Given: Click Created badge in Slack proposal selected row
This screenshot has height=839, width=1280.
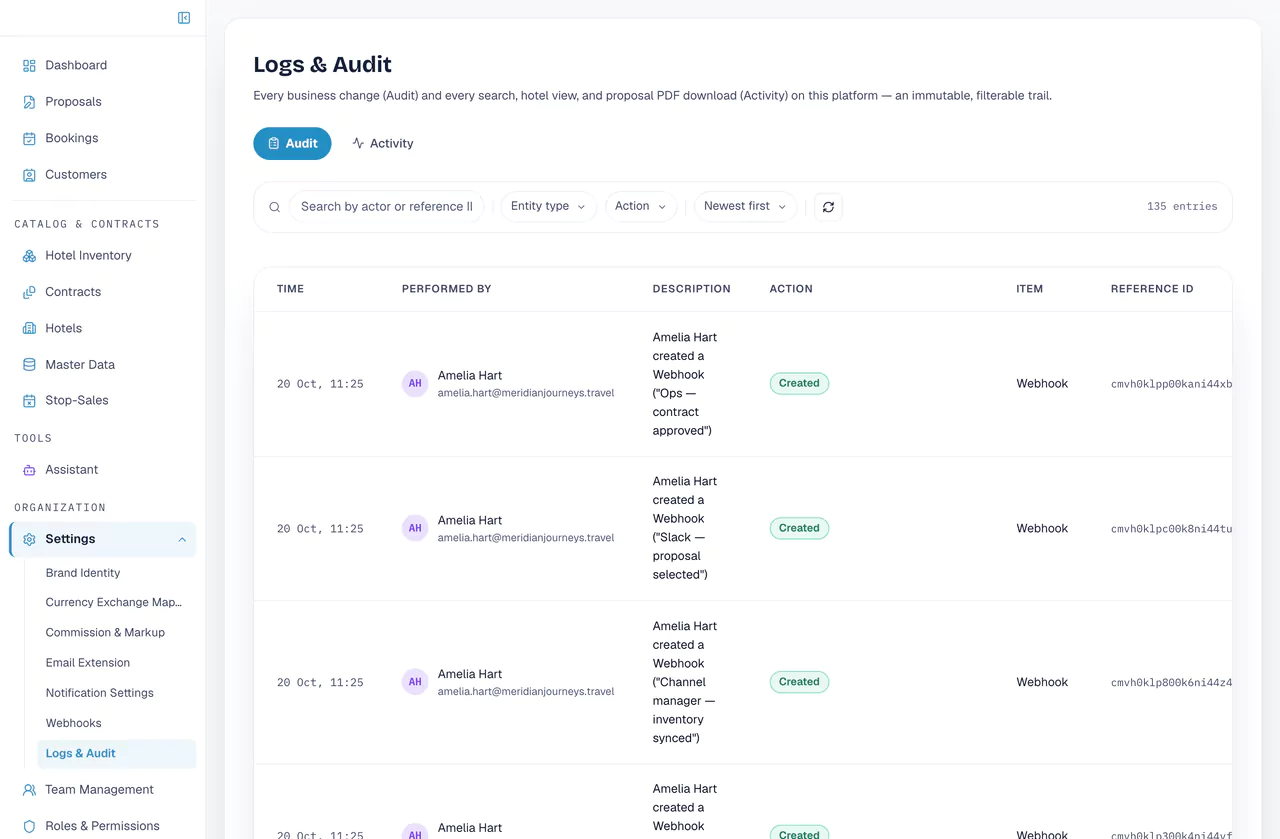Looking at the screenshot, I should [x=799, y=528].
